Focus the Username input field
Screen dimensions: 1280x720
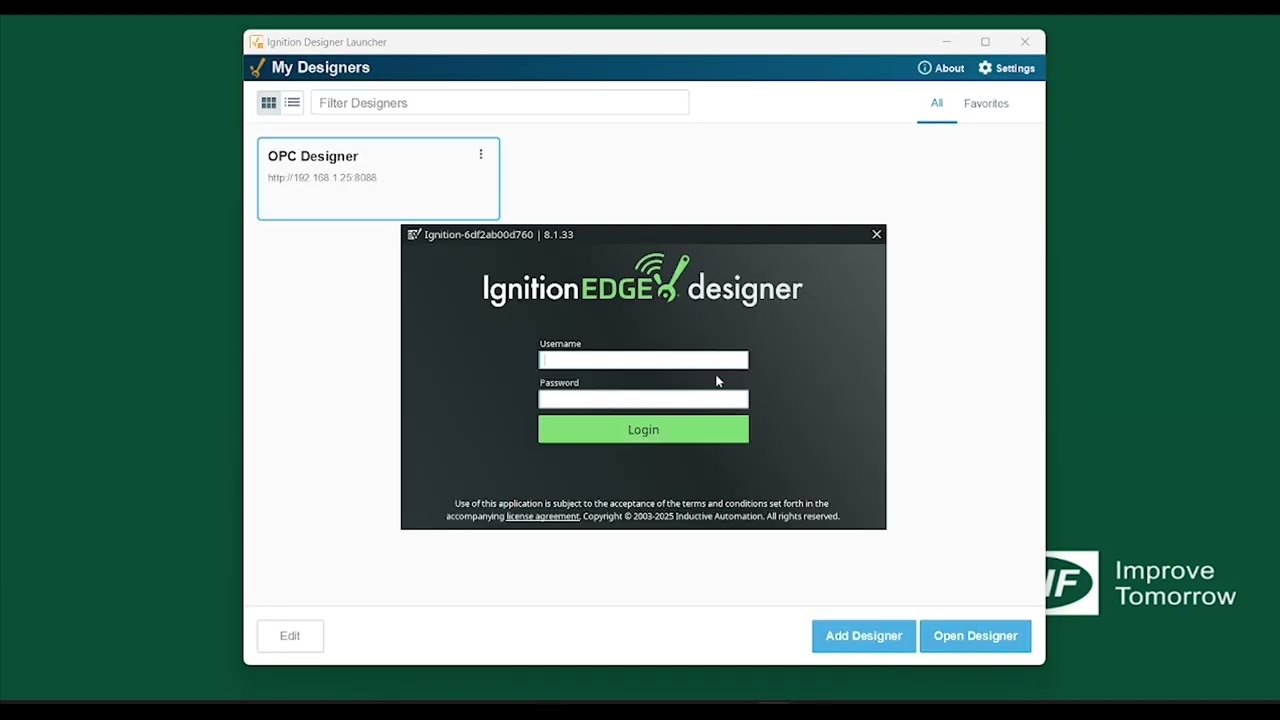click(643, 360)
